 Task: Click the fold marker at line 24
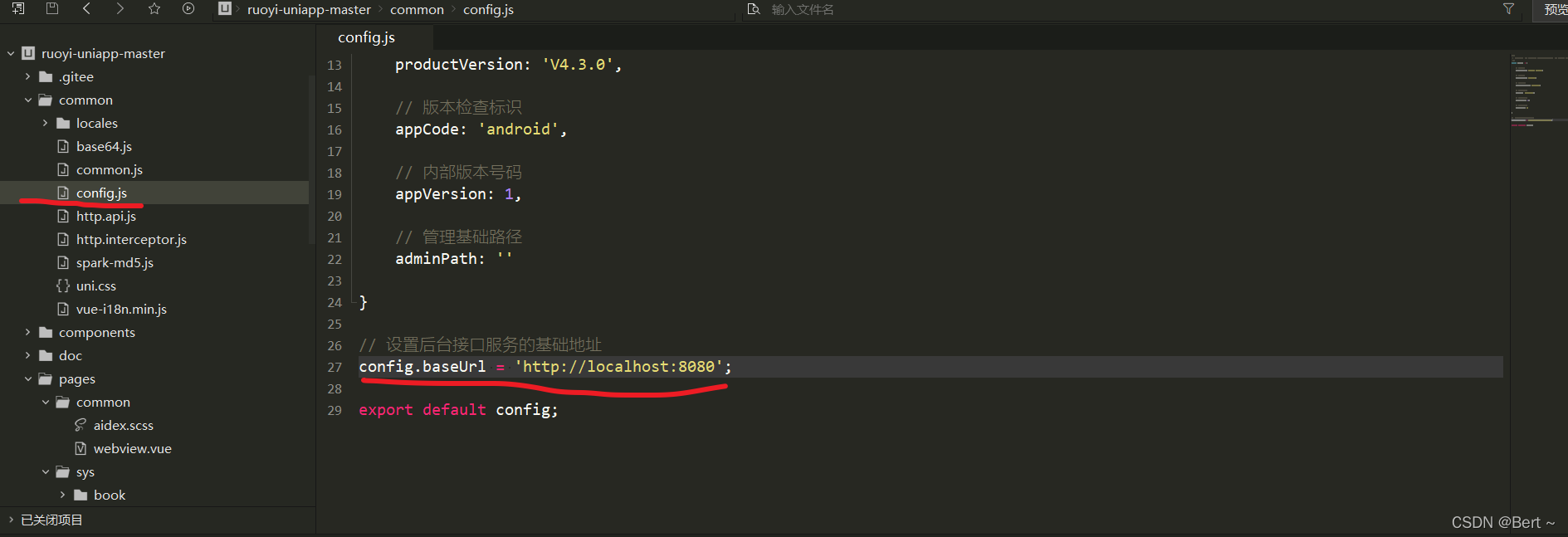point(354,302)
